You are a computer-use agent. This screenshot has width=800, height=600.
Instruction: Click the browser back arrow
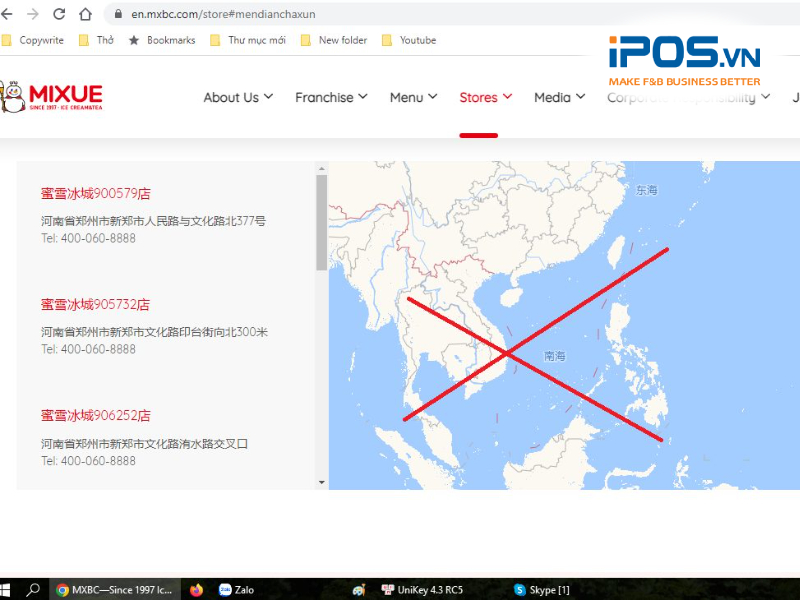(8, 14)
